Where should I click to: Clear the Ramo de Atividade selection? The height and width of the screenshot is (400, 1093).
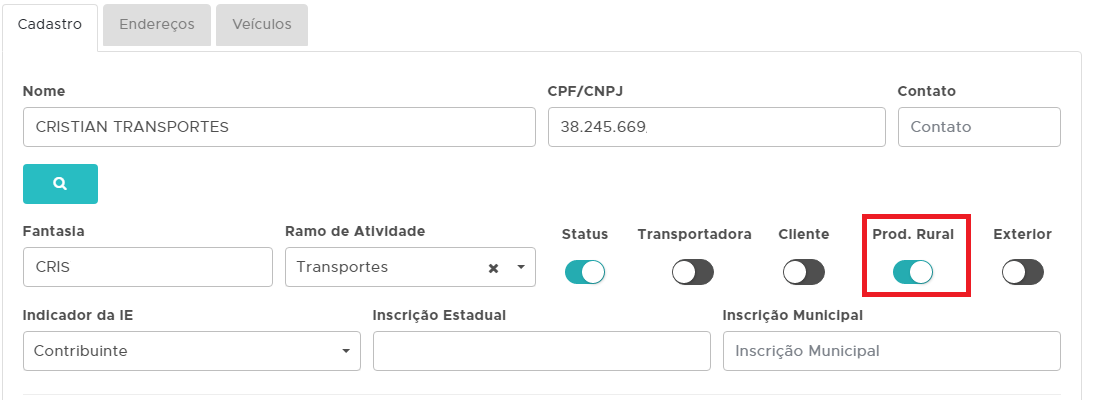(x=493, y=268)
